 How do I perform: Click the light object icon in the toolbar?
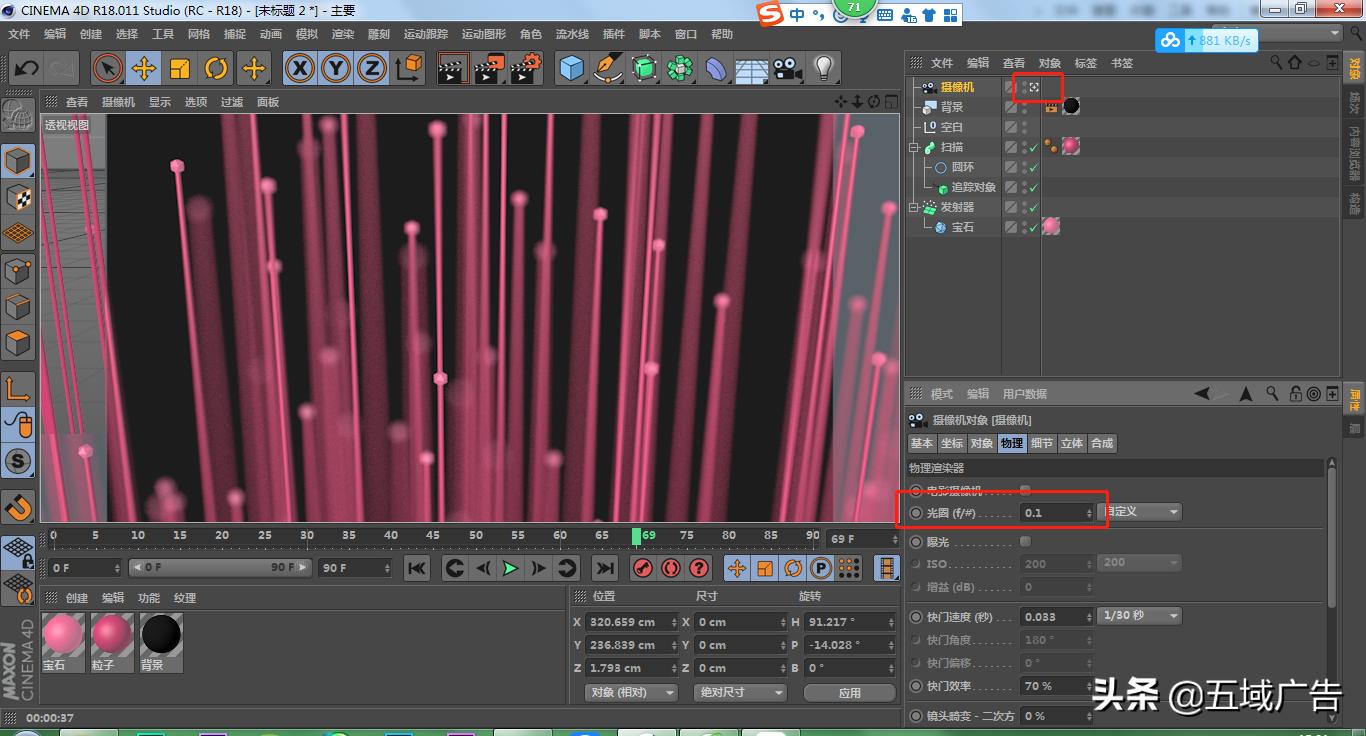coord(825,68)
